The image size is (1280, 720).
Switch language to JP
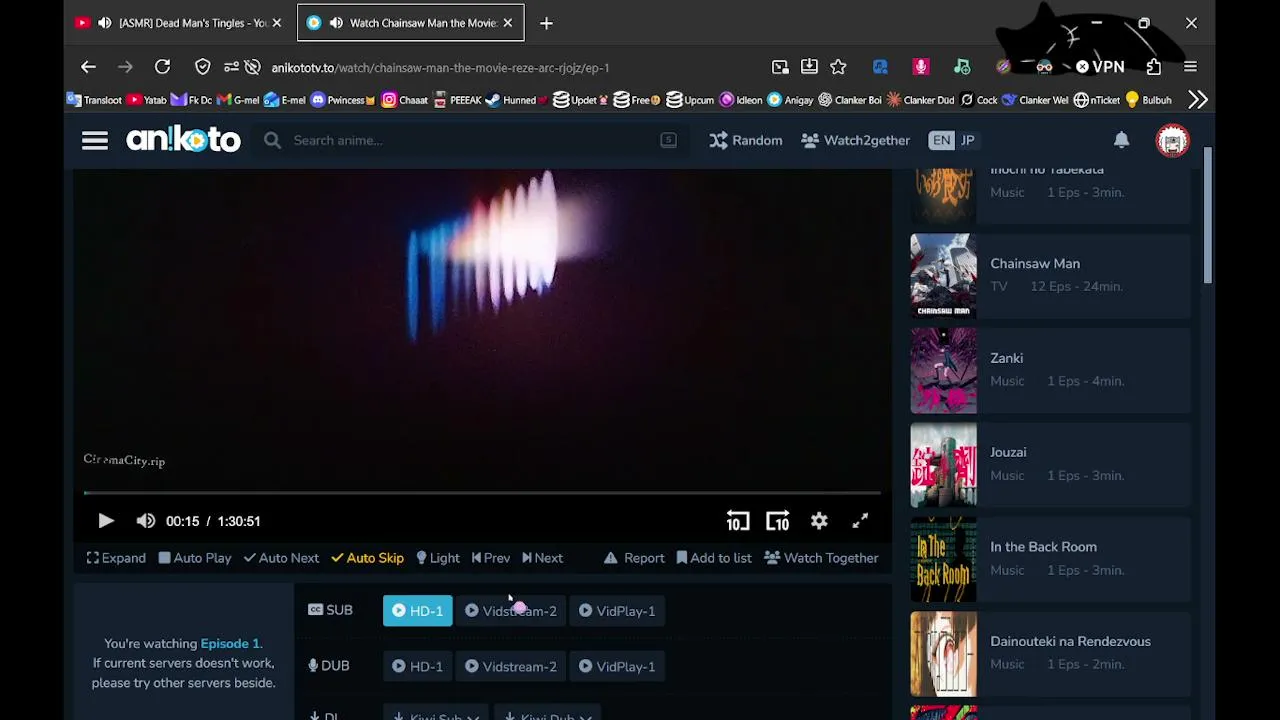pos(967,140)
